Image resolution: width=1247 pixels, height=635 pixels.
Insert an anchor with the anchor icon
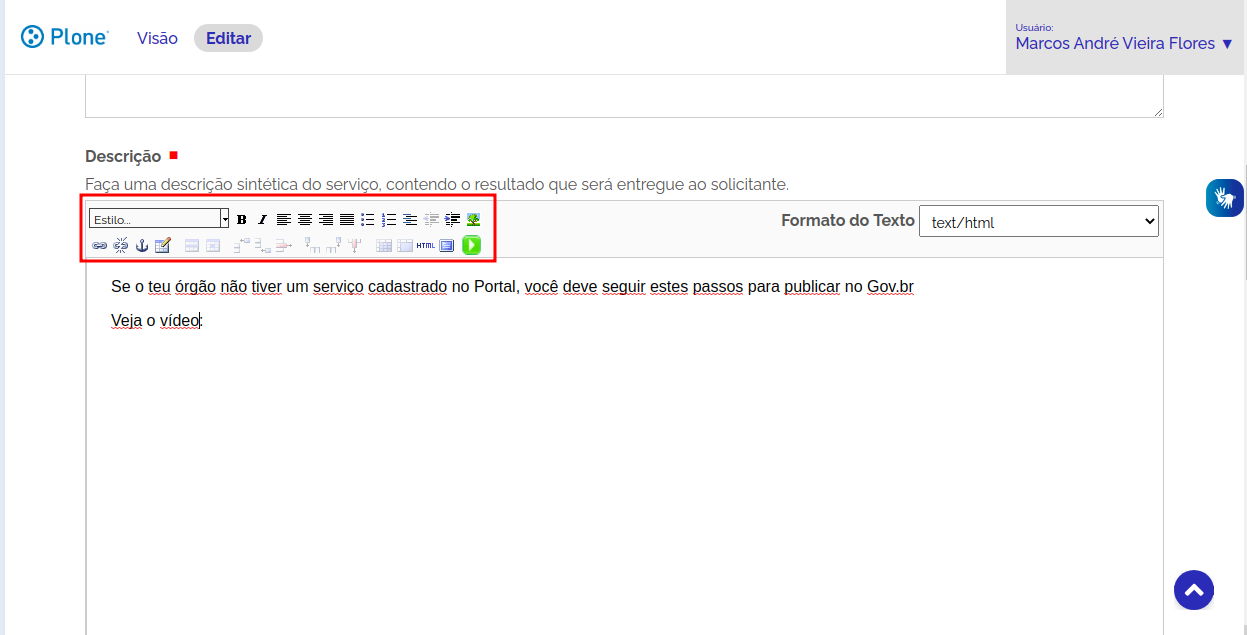tap(141, 245)
